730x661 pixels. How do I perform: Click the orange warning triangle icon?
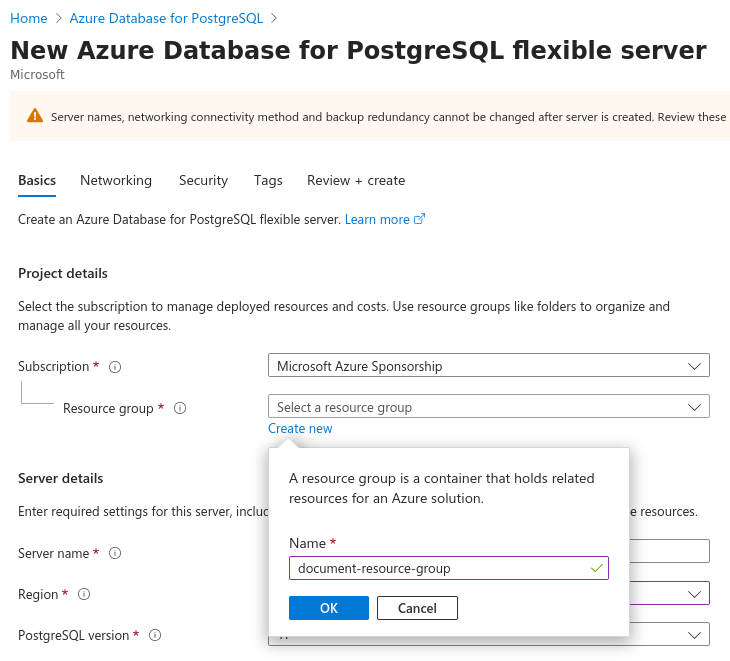(x=35, y=115)
